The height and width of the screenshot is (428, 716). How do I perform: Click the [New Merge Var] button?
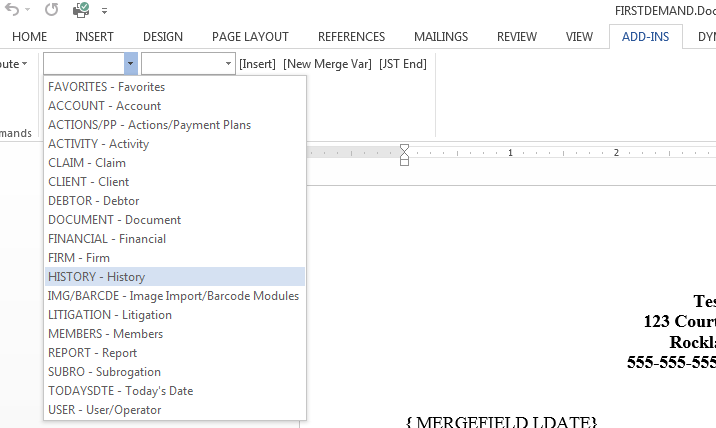tap(326, 64)
